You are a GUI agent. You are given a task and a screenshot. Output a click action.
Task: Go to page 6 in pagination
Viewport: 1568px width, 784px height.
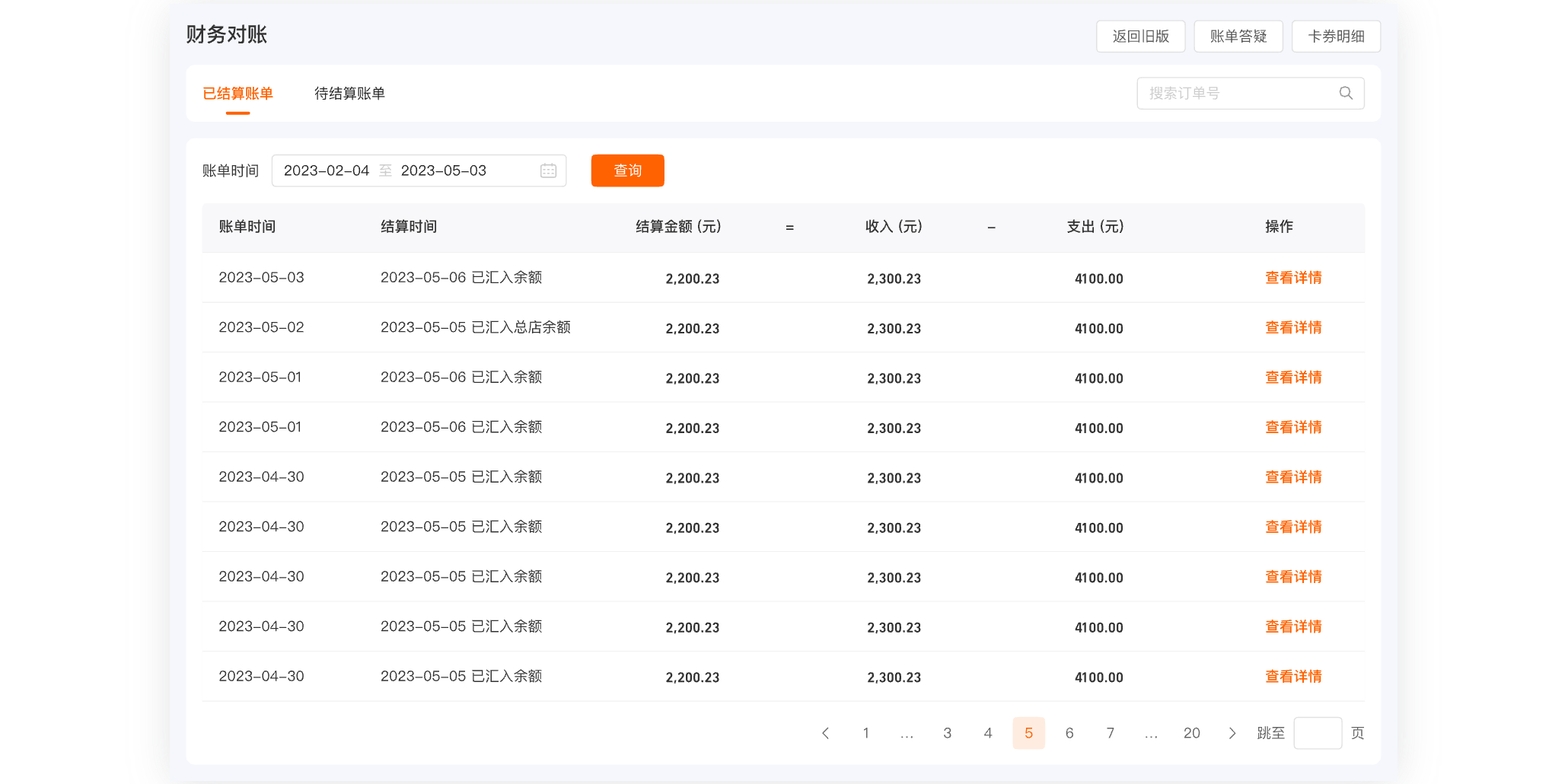point(1069,733)
